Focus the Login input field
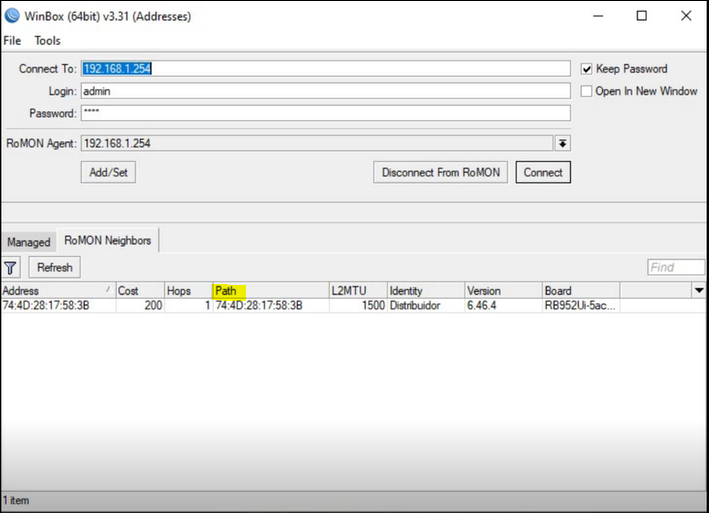 (x=326, y=91)
